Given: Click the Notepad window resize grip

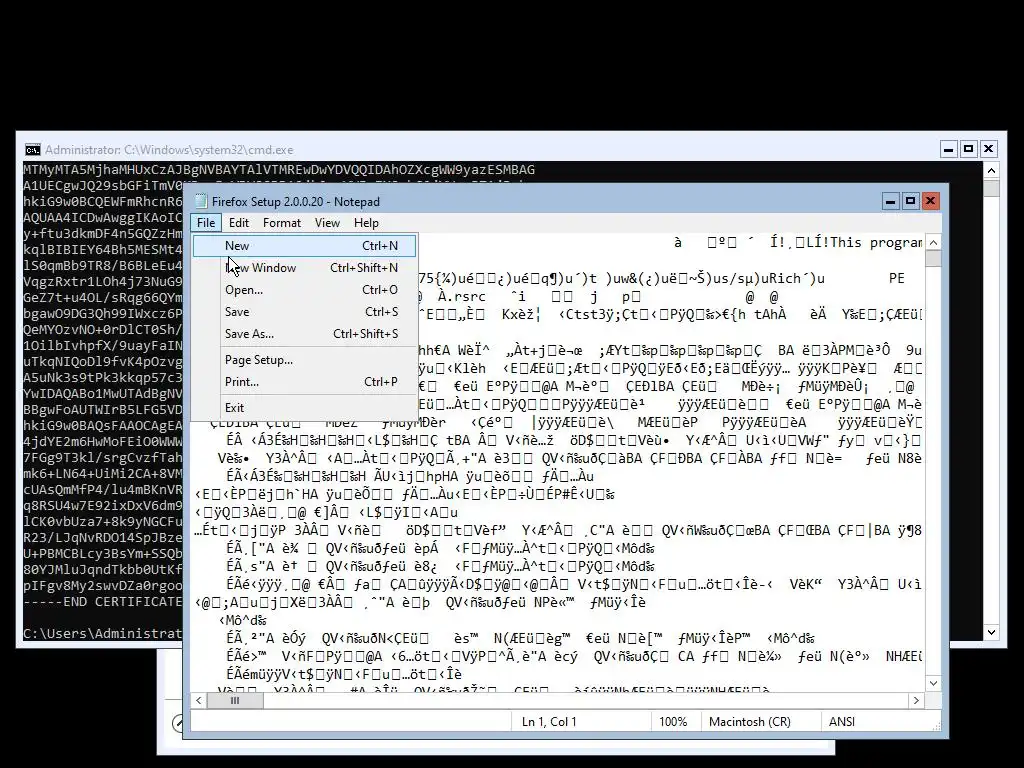Looking at the screenshot, I should tap(936, 726).
